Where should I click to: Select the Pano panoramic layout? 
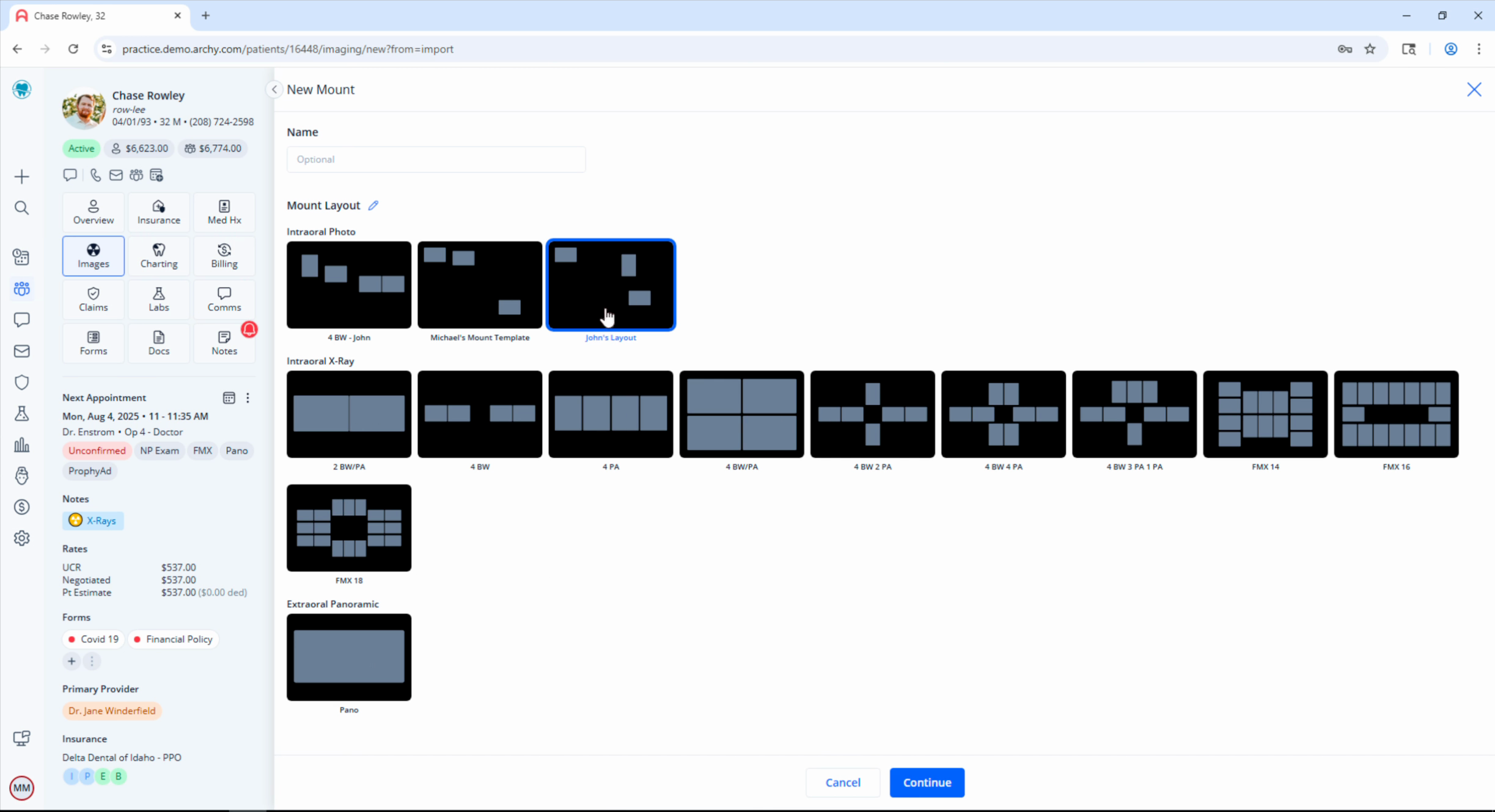click(349, 657)
